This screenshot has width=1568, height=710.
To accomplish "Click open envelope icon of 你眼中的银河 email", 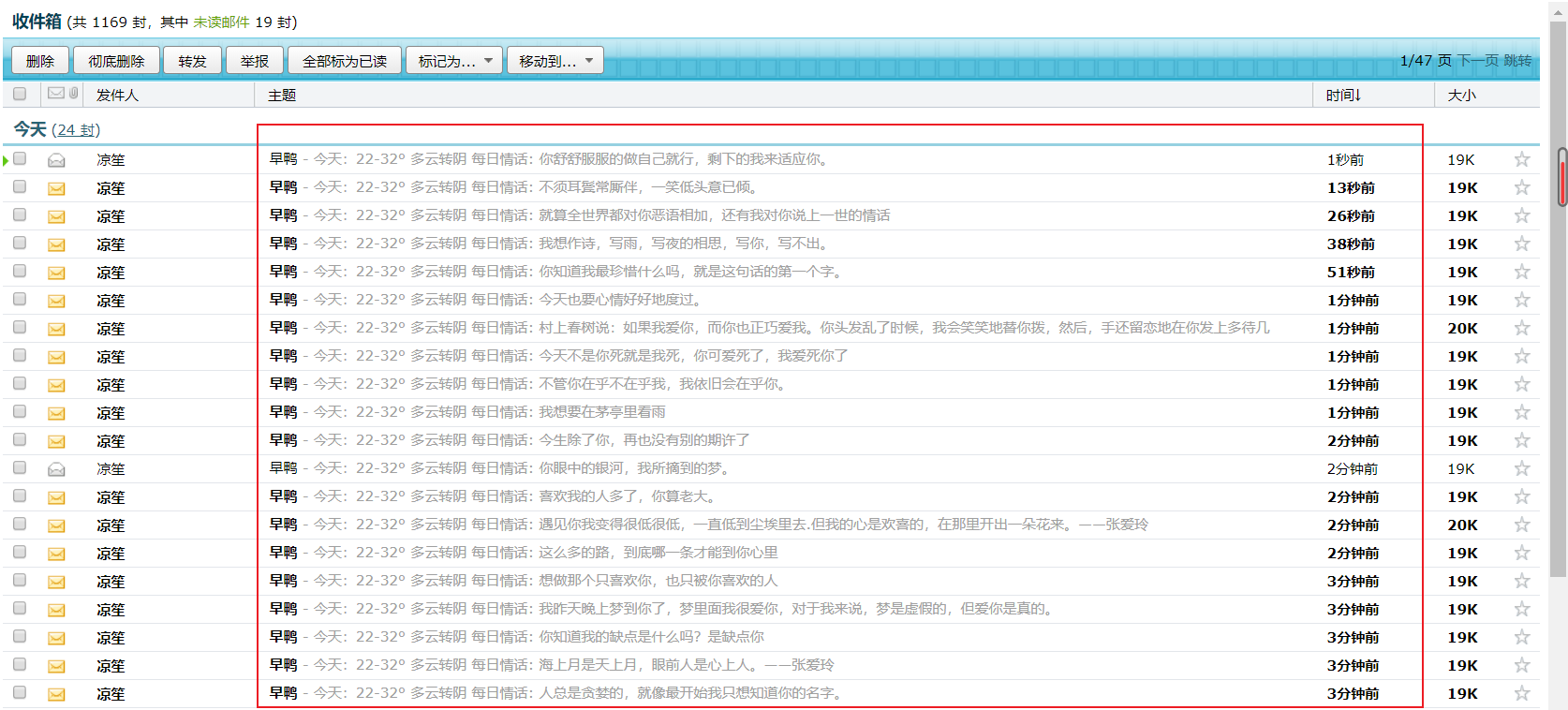I will pyautogui.click(x=56, y=469).
